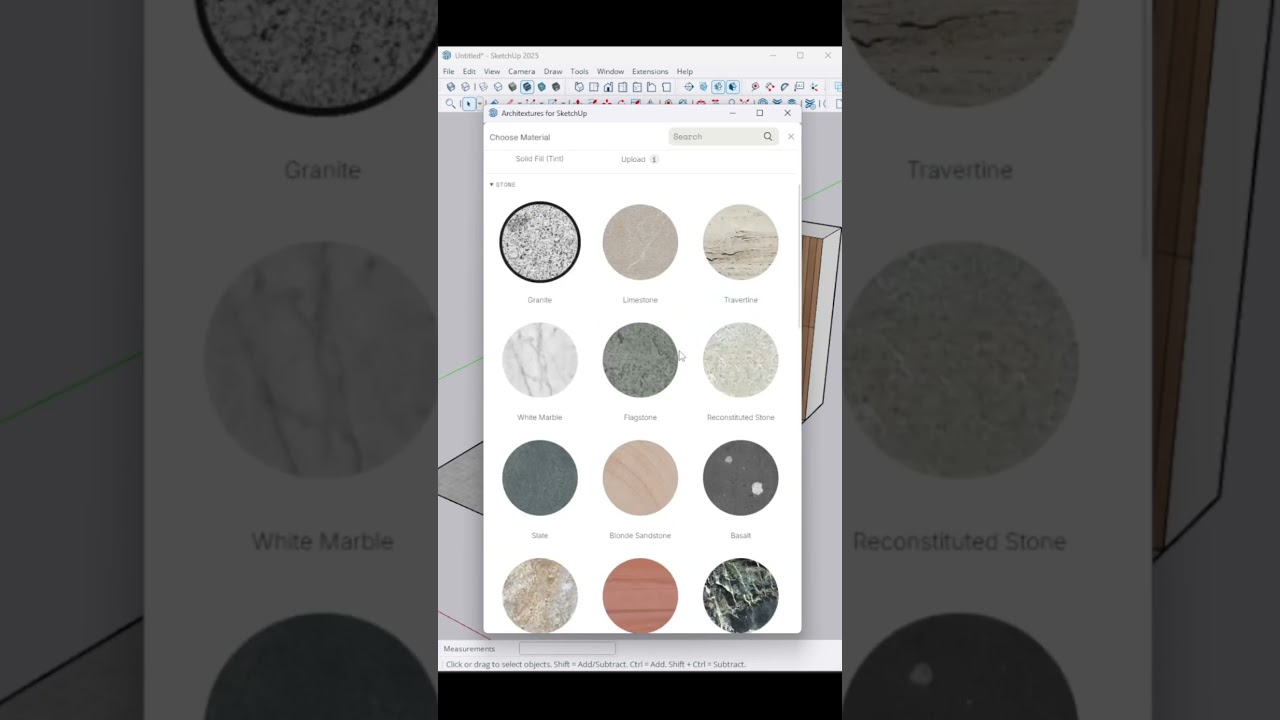The image size is (1280, 720).
Task: Switch to Right view
Action: pyautogui.click(x=622, y=87)
